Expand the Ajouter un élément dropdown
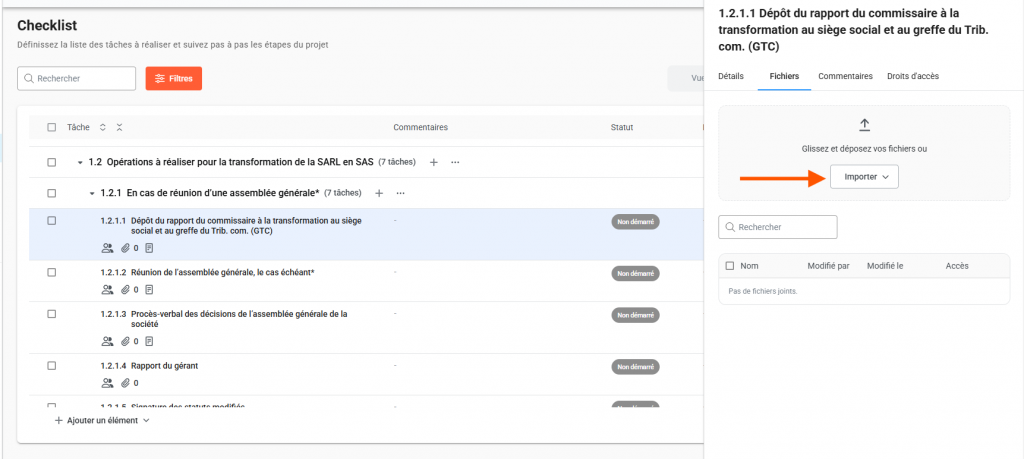1024x459 pixels. click(x=103, y=421)
